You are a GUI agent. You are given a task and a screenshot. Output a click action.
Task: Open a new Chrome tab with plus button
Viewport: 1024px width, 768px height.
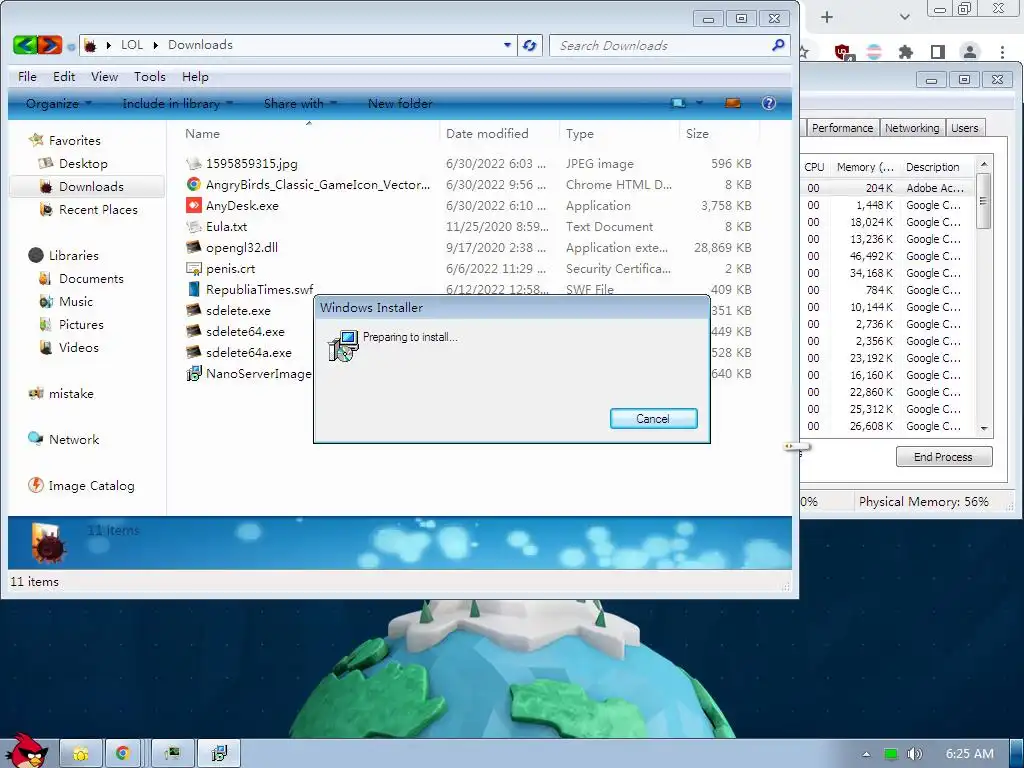pyautogui.click(x=827, y=17)
